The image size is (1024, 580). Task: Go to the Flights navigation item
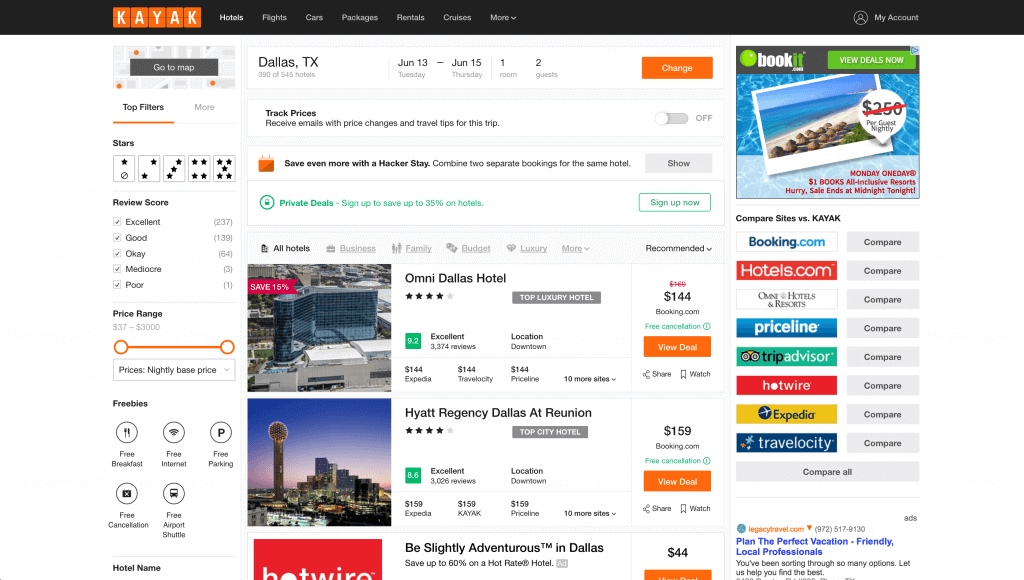pyautogui.click(x=274, y=18)
